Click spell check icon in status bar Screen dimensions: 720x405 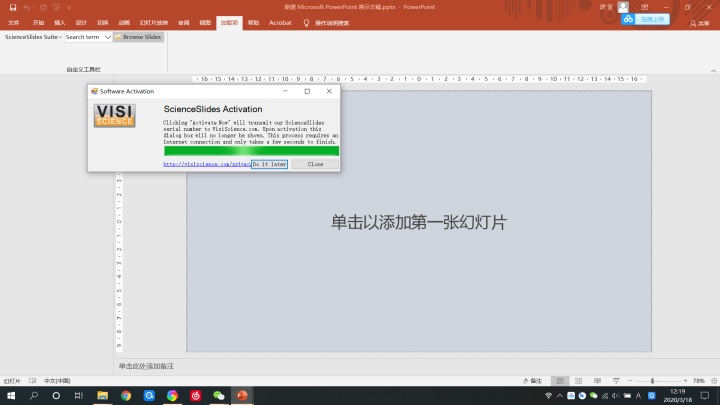pos(33,381)
